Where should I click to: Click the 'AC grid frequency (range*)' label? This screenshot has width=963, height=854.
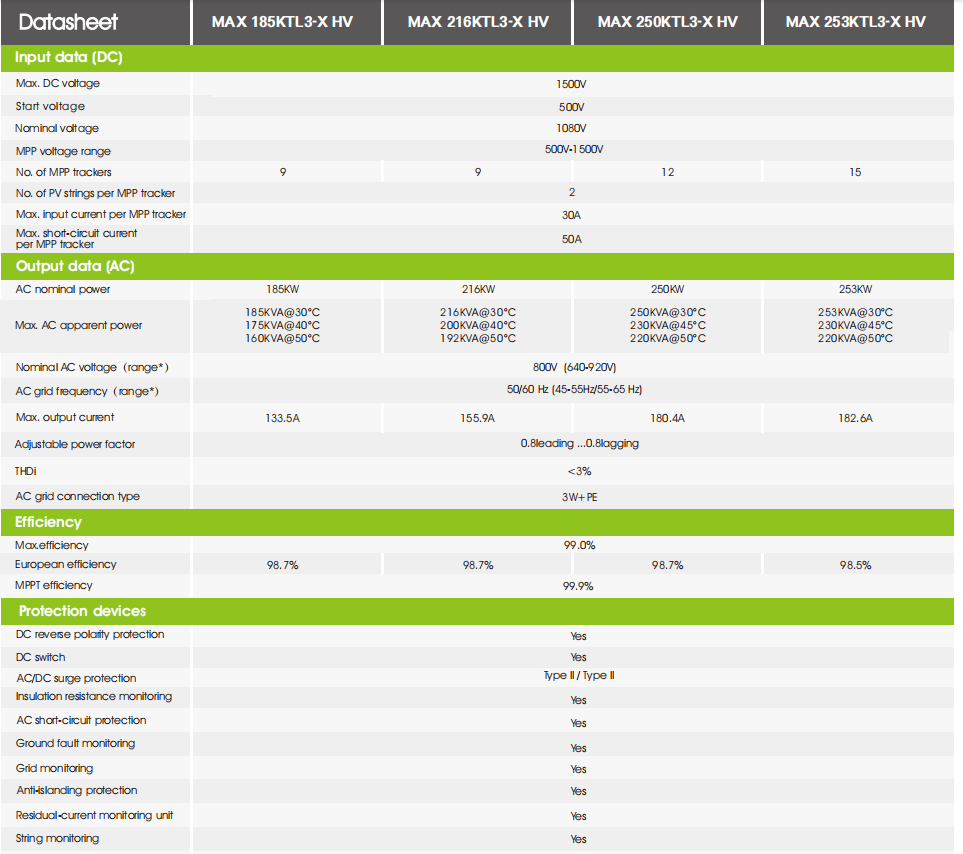click(x=87, y=391)
